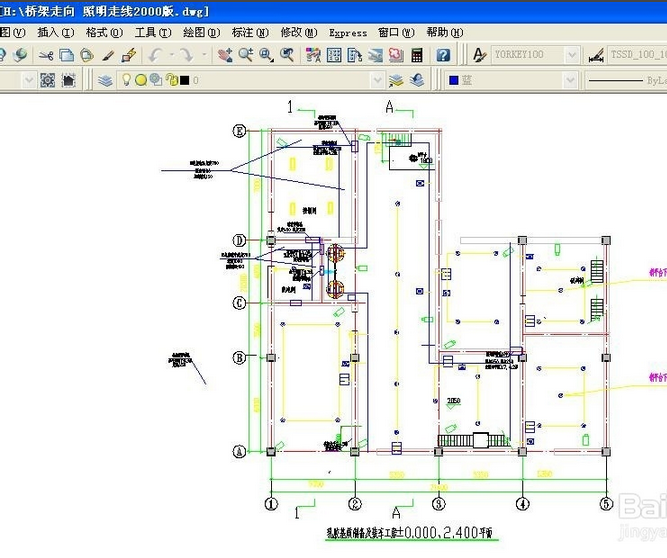
Task: Click the Copy icon
Action: pos(66,55)
